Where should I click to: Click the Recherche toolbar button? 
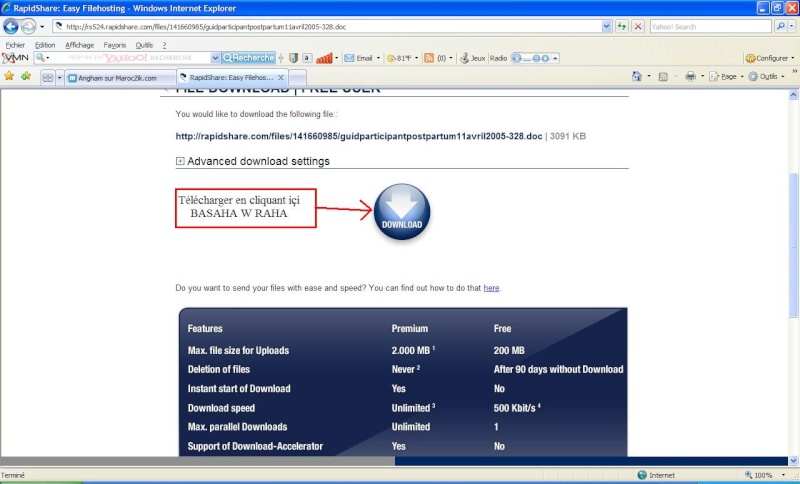click(x=248, y=58)
